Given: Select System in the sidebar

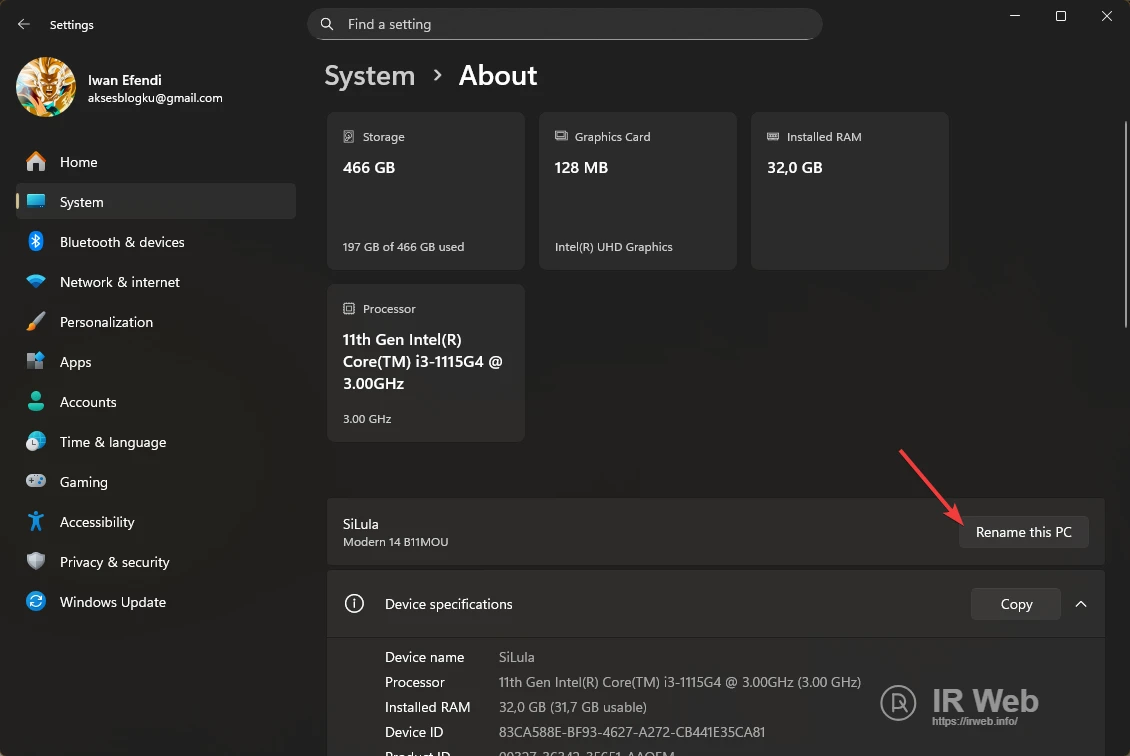Looking at the screenshot, I should [x=156, y=202].
